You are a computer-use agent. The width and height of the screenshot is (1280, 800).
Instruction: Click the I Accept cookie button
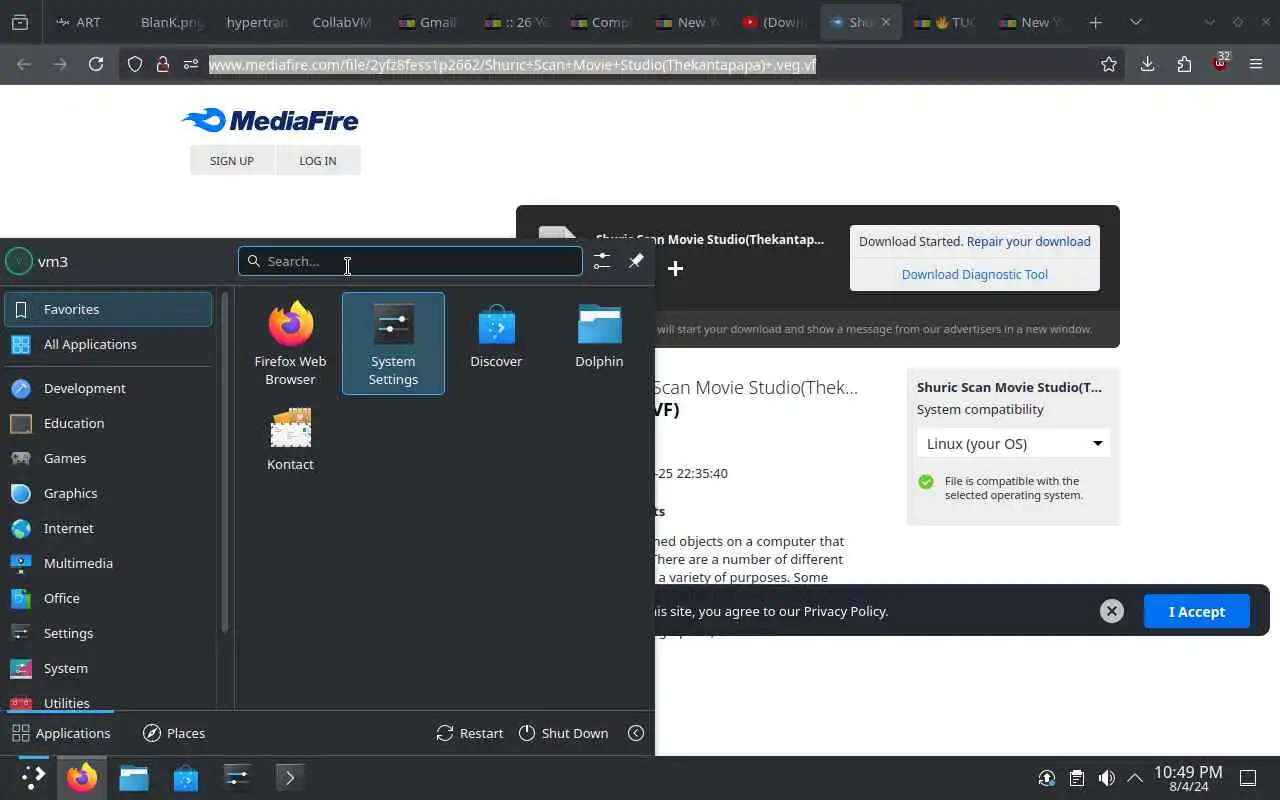click(1197, 611)
